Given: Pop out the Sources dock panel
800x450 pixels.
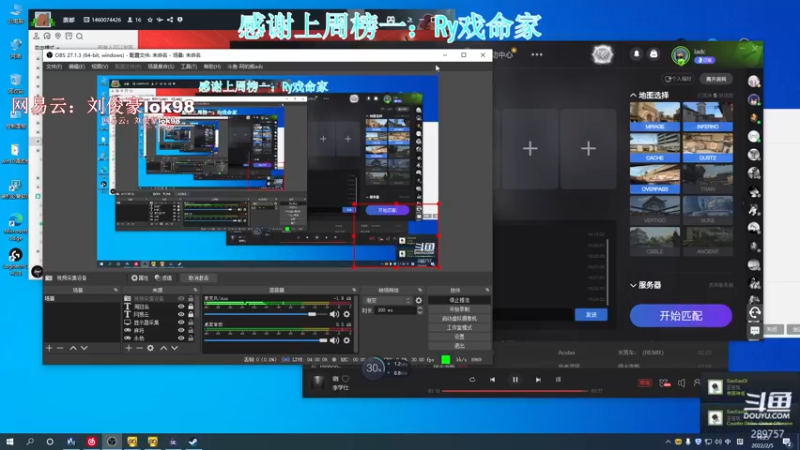Looking at the screenshot, I should click(x=195, y=290).
